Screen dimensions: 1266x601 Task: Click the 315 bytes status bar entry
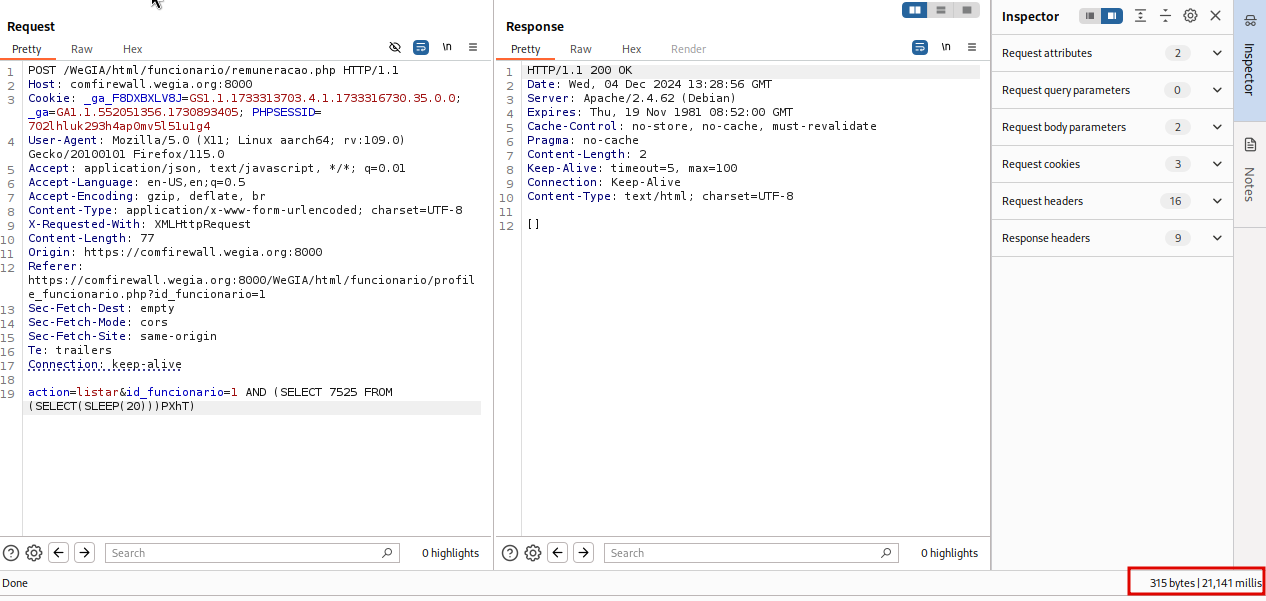tap(1172, 583)
